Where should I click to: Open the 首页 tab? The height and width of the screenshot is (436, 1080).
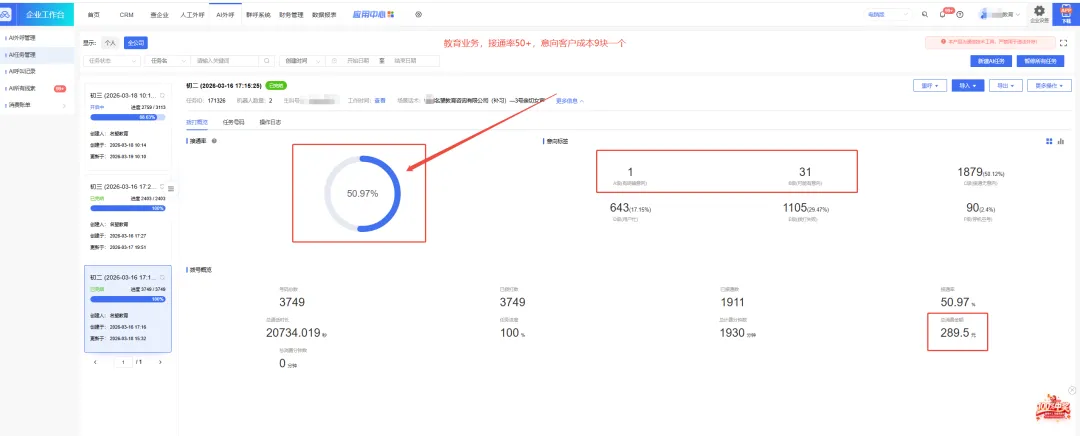(x=94, y=14)
